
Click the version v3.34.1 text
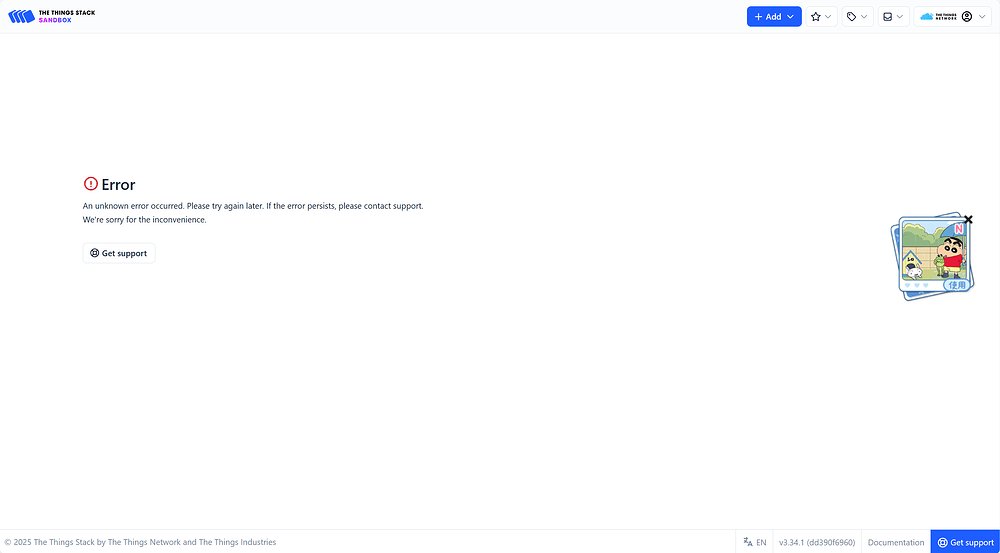(817, 542)
